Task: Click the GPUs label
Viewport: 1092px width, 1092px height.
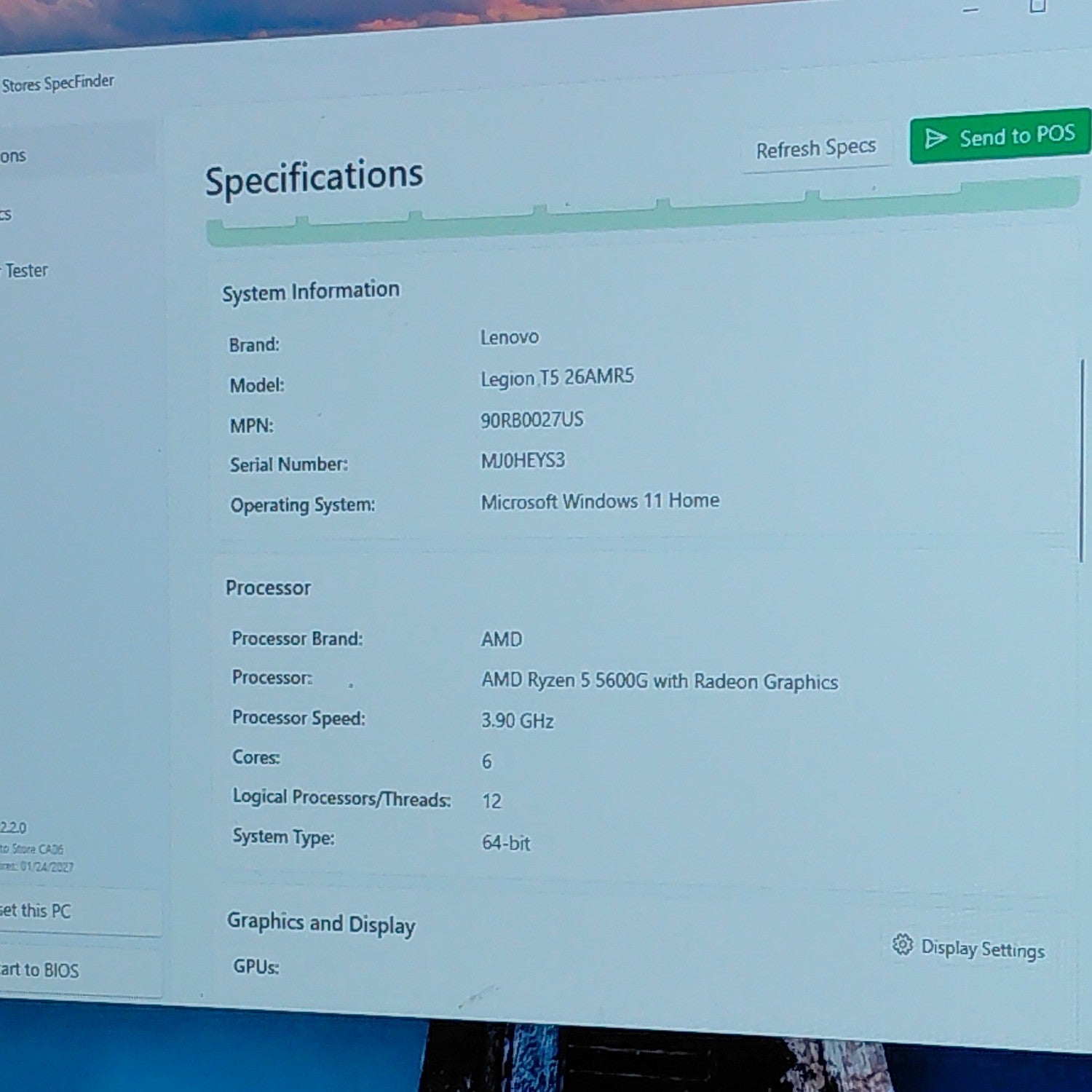Action: pos(256,967)
